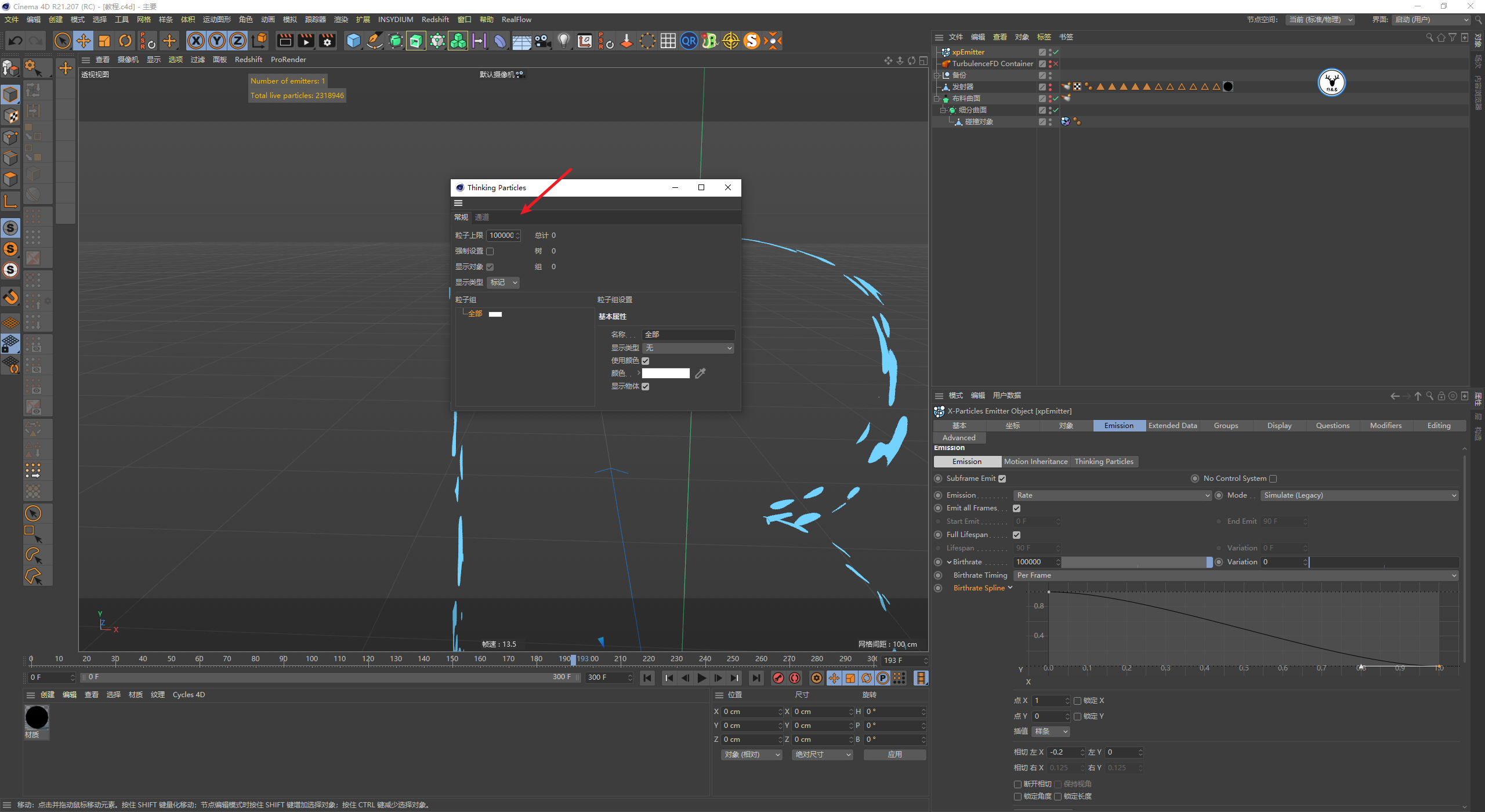
Task: Click the 应用 apply button
Action: (x=894, y=755)
